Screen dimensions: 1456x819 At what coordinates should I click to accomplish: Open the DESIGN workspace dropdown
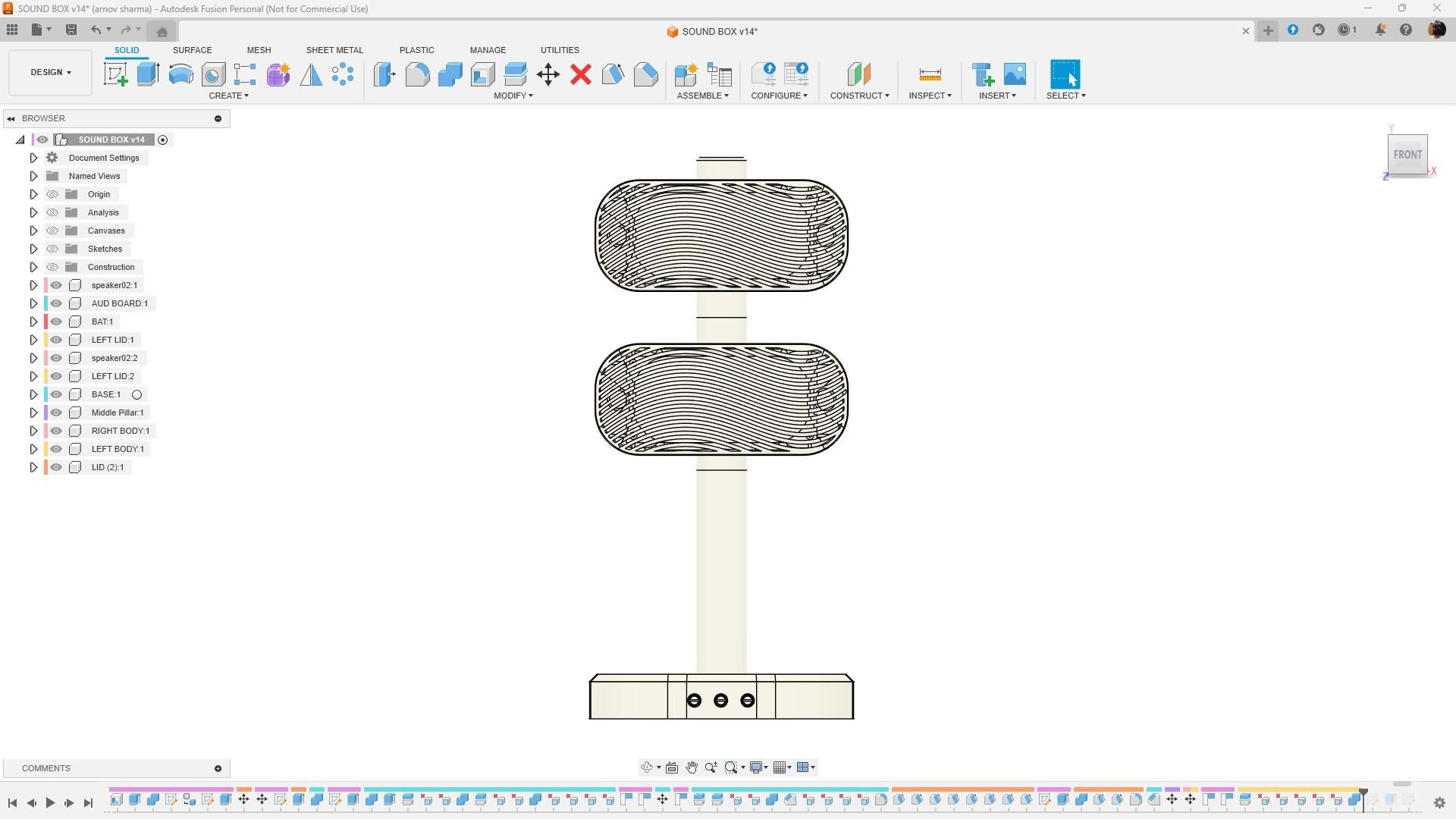tap(51, 72)
